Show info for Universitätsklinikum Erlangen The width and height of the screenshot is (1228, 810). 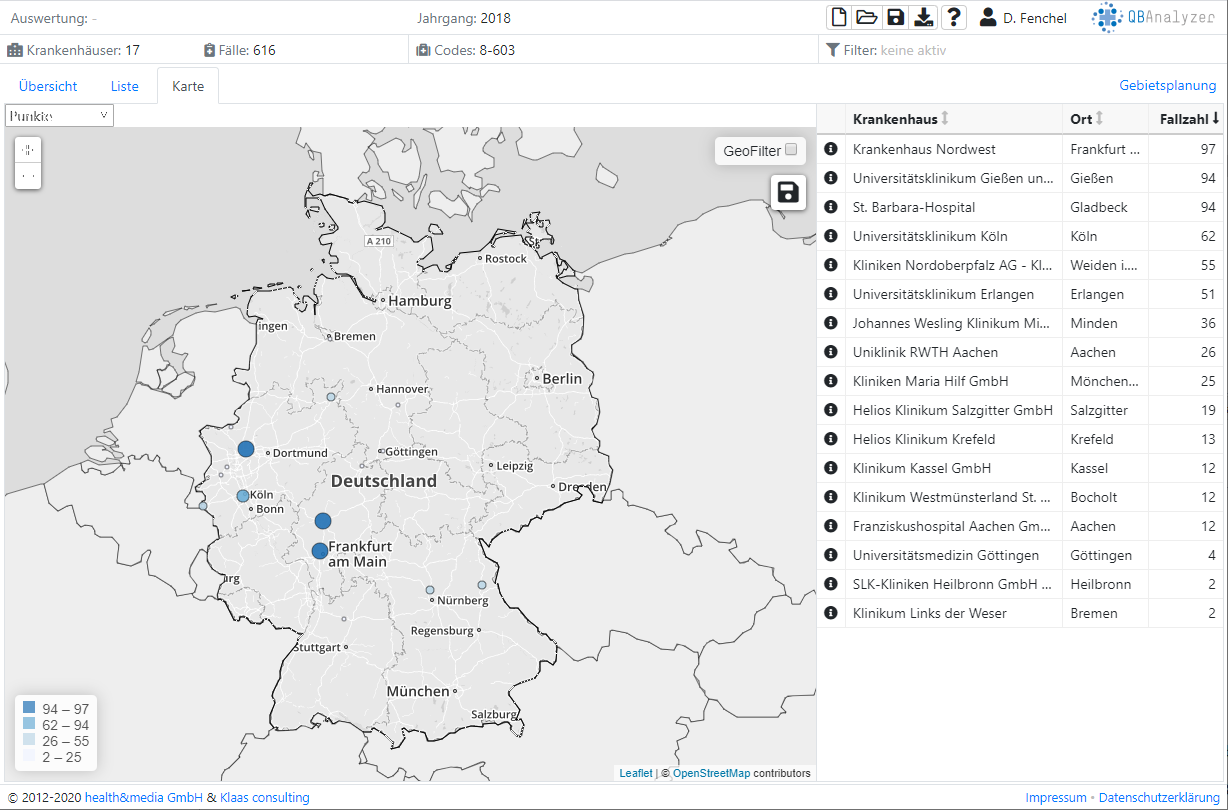point(830,294)
